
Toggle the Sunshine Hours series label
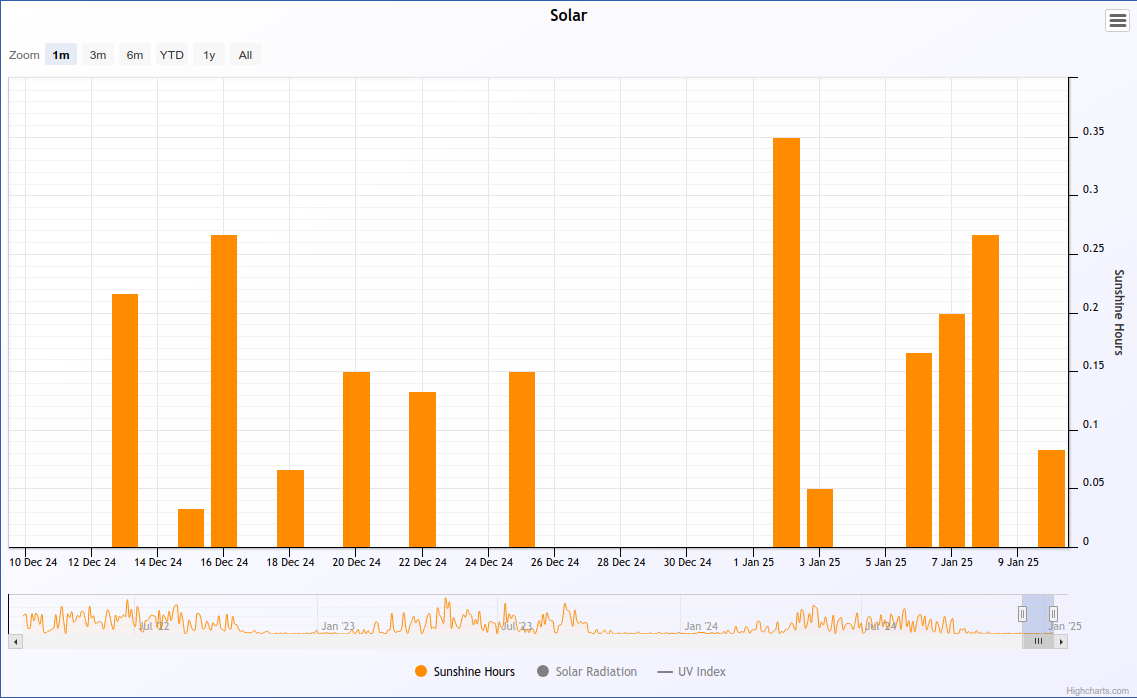click(x=474, y=672)
